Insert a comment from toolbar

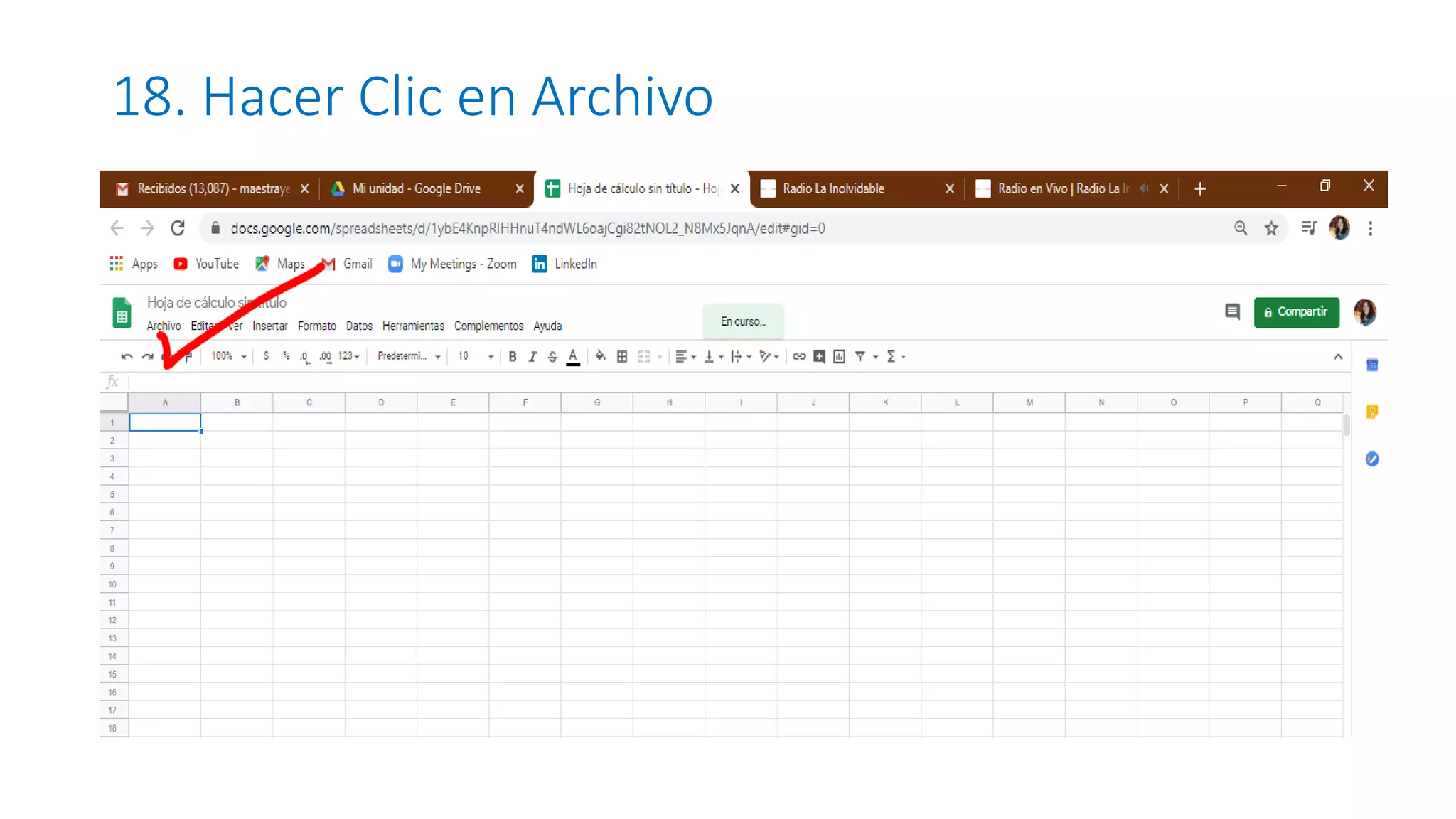pos(819,357)
